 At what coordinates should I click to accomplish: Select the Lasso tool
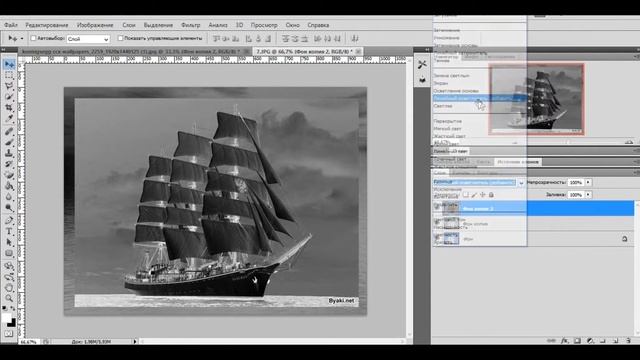9,86
